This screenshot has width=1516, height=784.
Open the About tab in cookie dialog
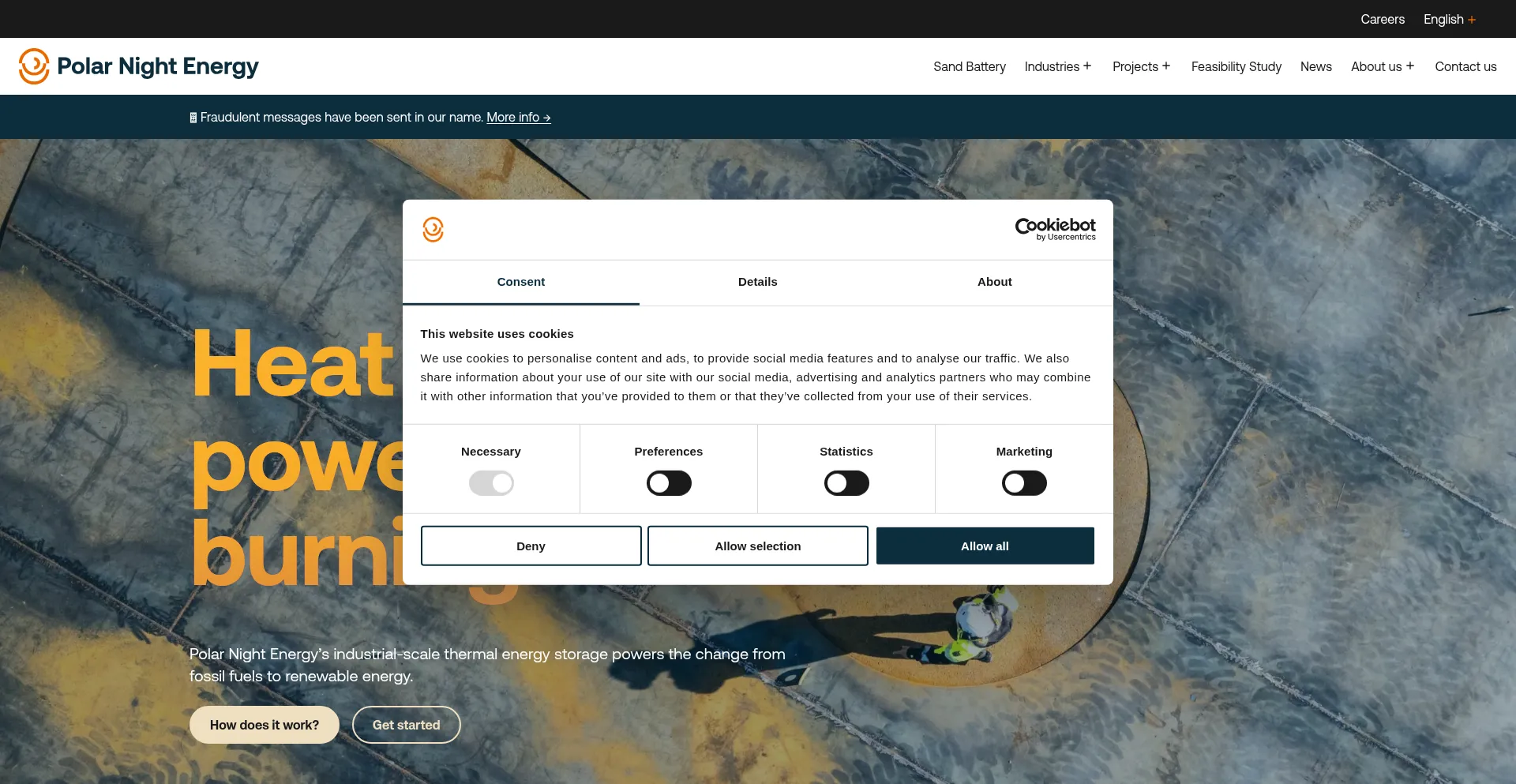tap(994, 282)
